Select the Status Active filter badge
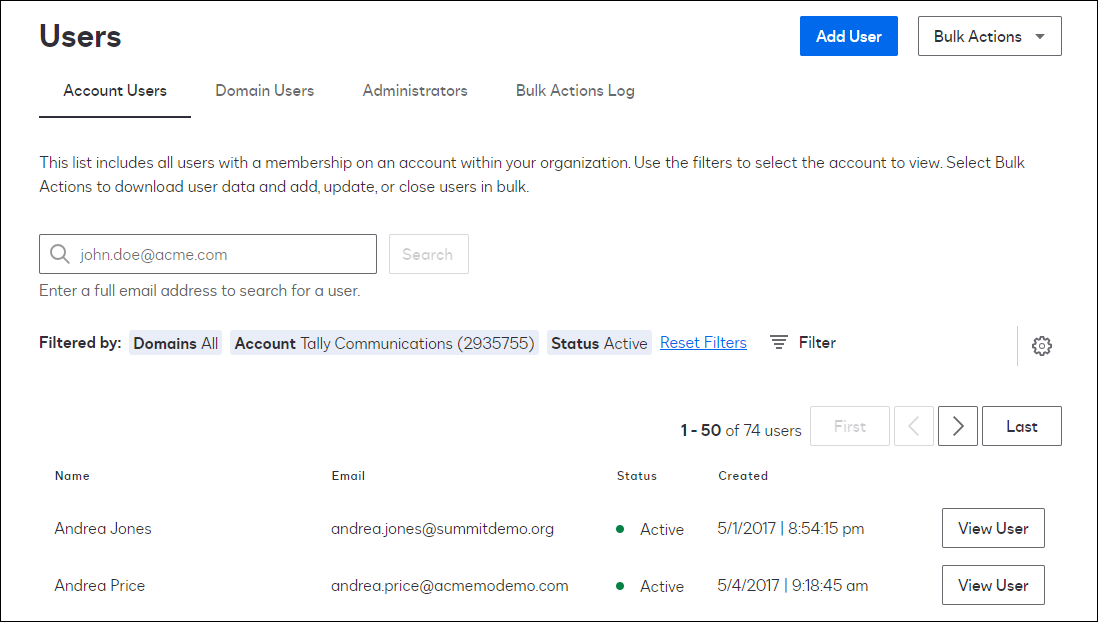This screenshot has width=1098, height=622. 599,343
